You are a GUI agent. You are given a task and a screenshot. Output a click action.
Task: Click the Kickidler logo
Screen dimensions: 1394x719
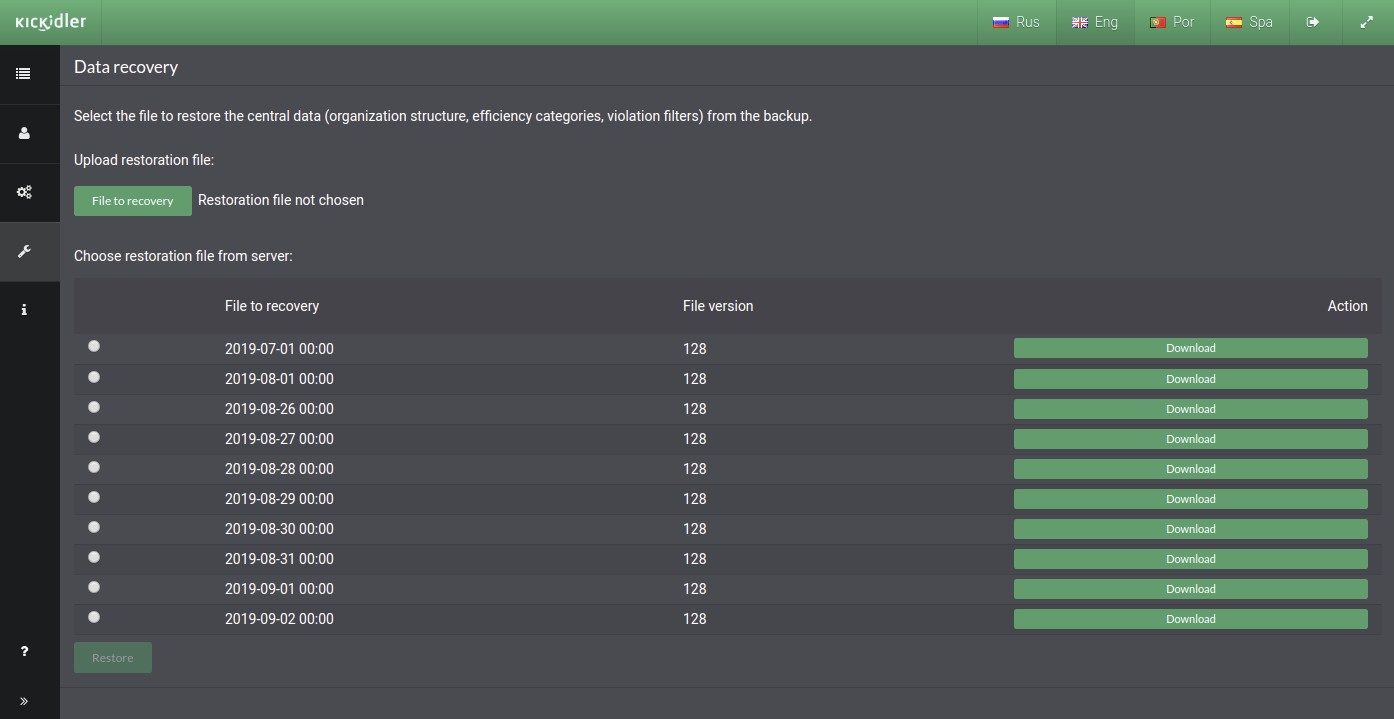pyautogui.click(x=51, y=22)
